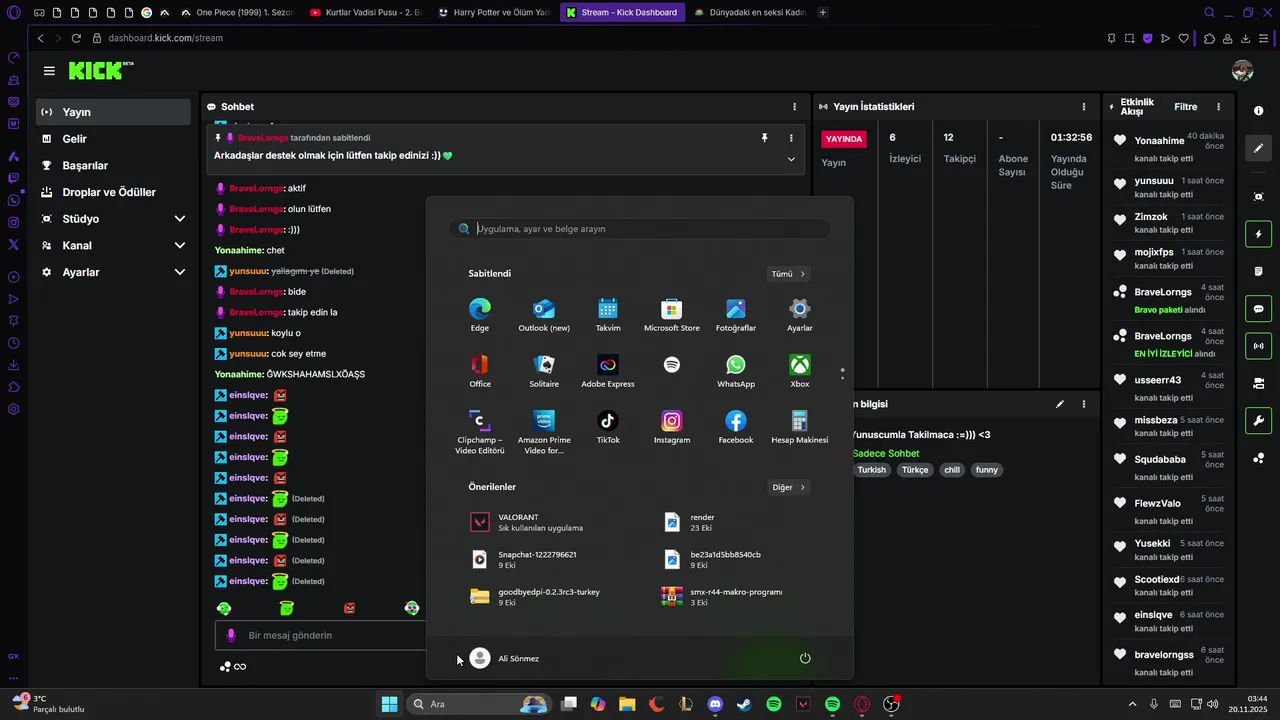Toggle the lightning activity feed widget icon
The height and width of the screenshot is (720, 1280).
point(1259,234)
